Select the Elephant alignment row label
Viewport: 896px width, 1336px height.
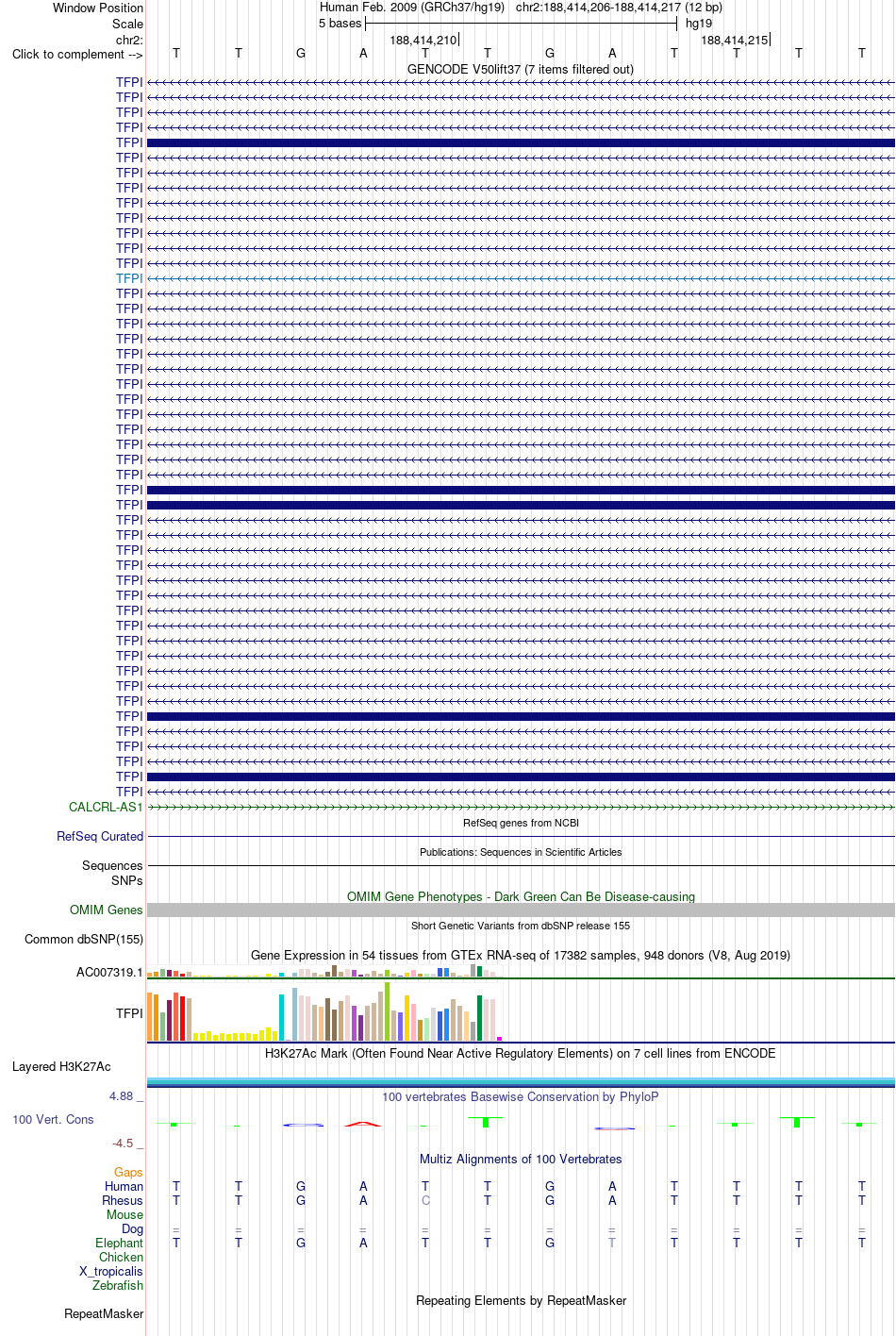pos(119,1243)
